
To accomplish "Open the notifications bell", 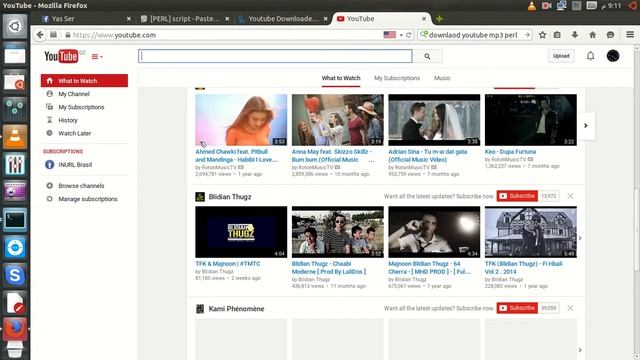I will [x=591, y=56].
